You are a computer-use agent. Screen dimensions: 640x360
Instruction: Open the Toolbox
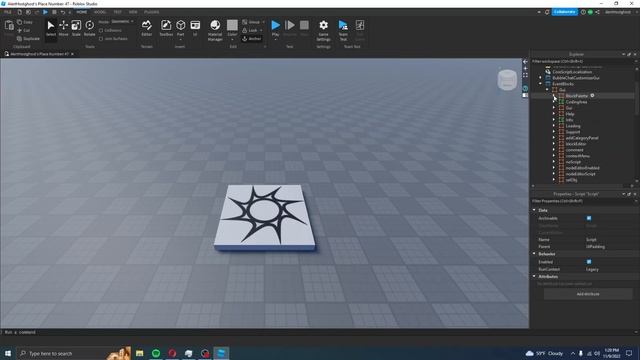point(166,29)
